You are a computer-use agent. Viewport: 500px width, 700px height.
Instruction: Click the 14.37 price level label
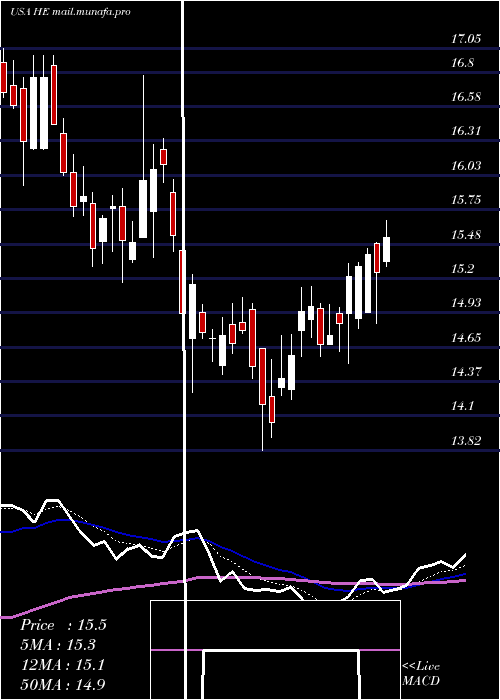pyautogui.click(x=466, y=371)
